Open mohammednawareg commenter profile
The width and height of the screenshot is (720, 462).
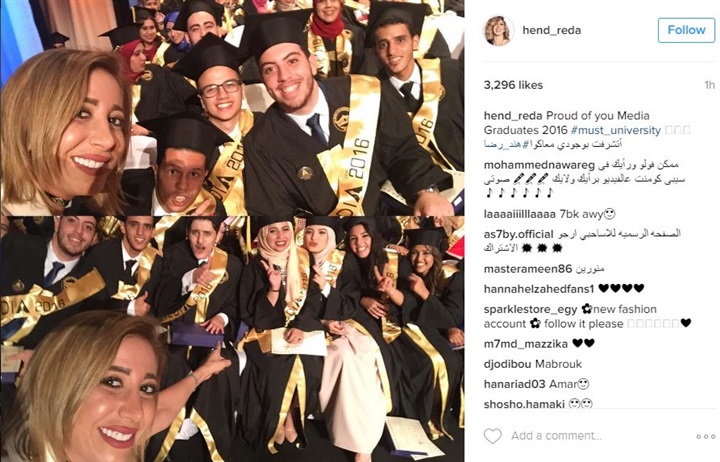coord(539,164)
